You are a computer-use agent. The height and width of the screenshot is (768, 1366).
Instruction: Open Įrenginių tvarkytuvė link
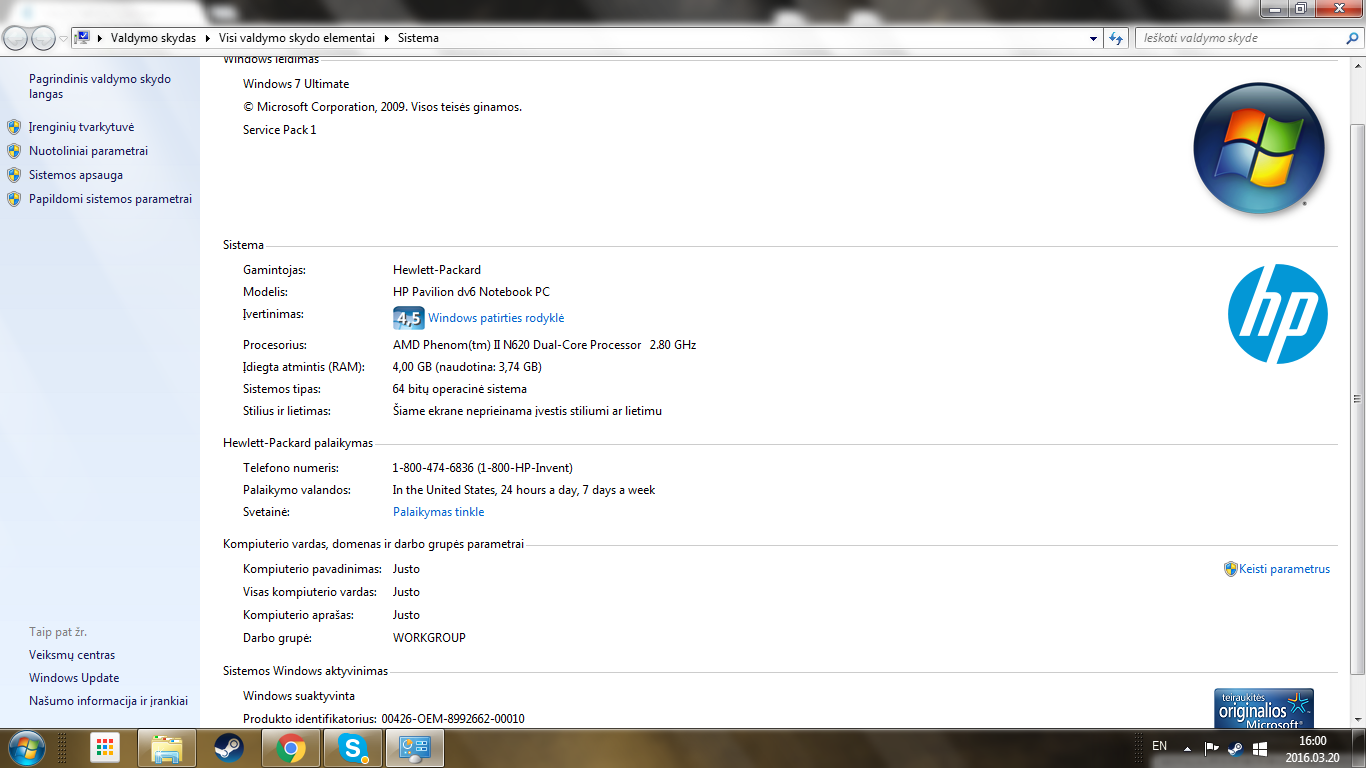coord(81,127)
